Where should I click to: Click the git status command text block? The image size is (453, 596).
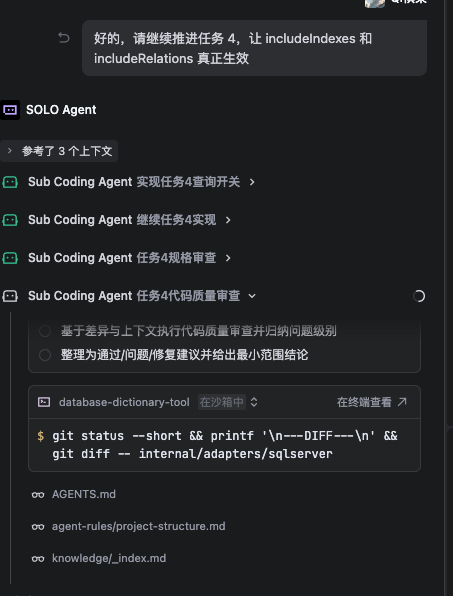click(x=225, y=445)
